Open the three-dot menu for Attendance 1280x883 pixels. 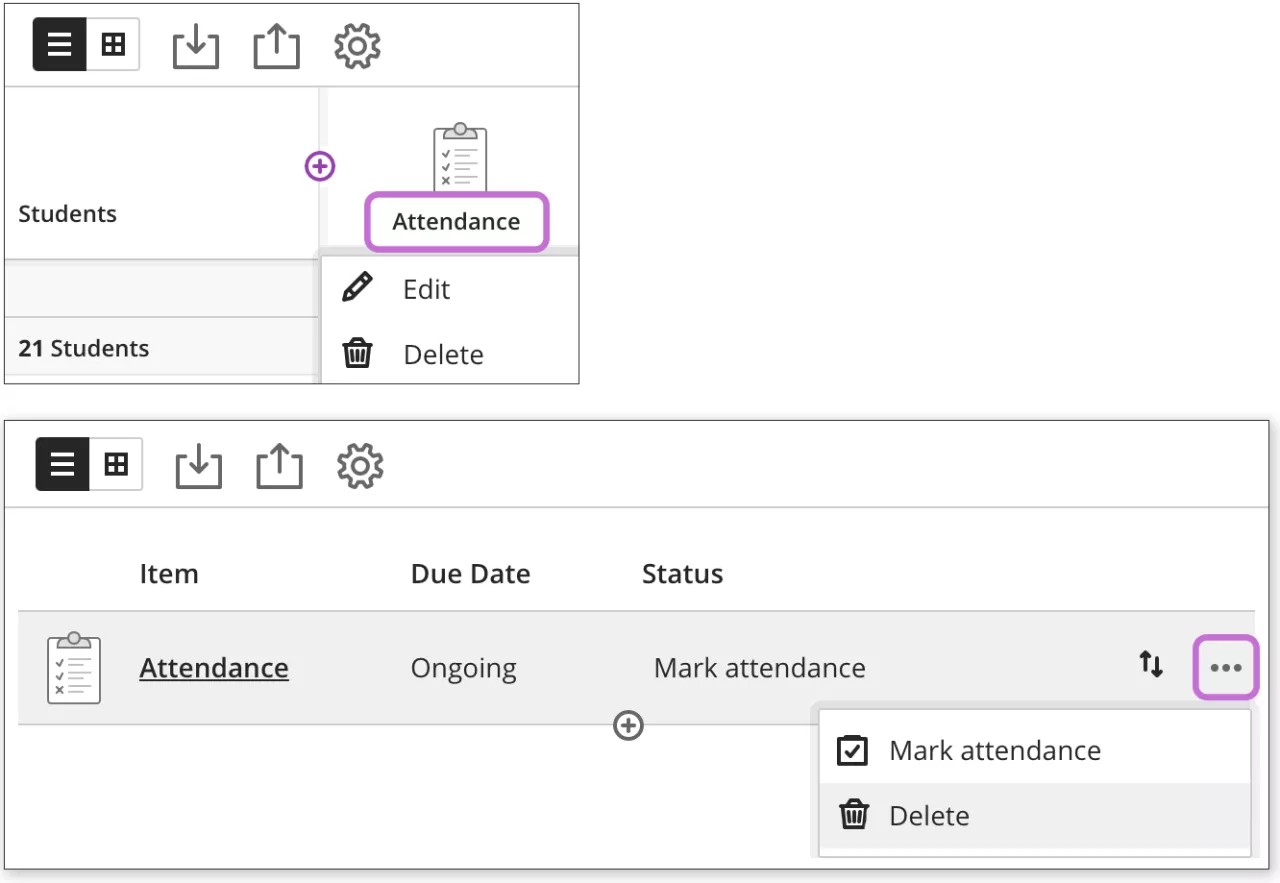[x=1226, y=668]
